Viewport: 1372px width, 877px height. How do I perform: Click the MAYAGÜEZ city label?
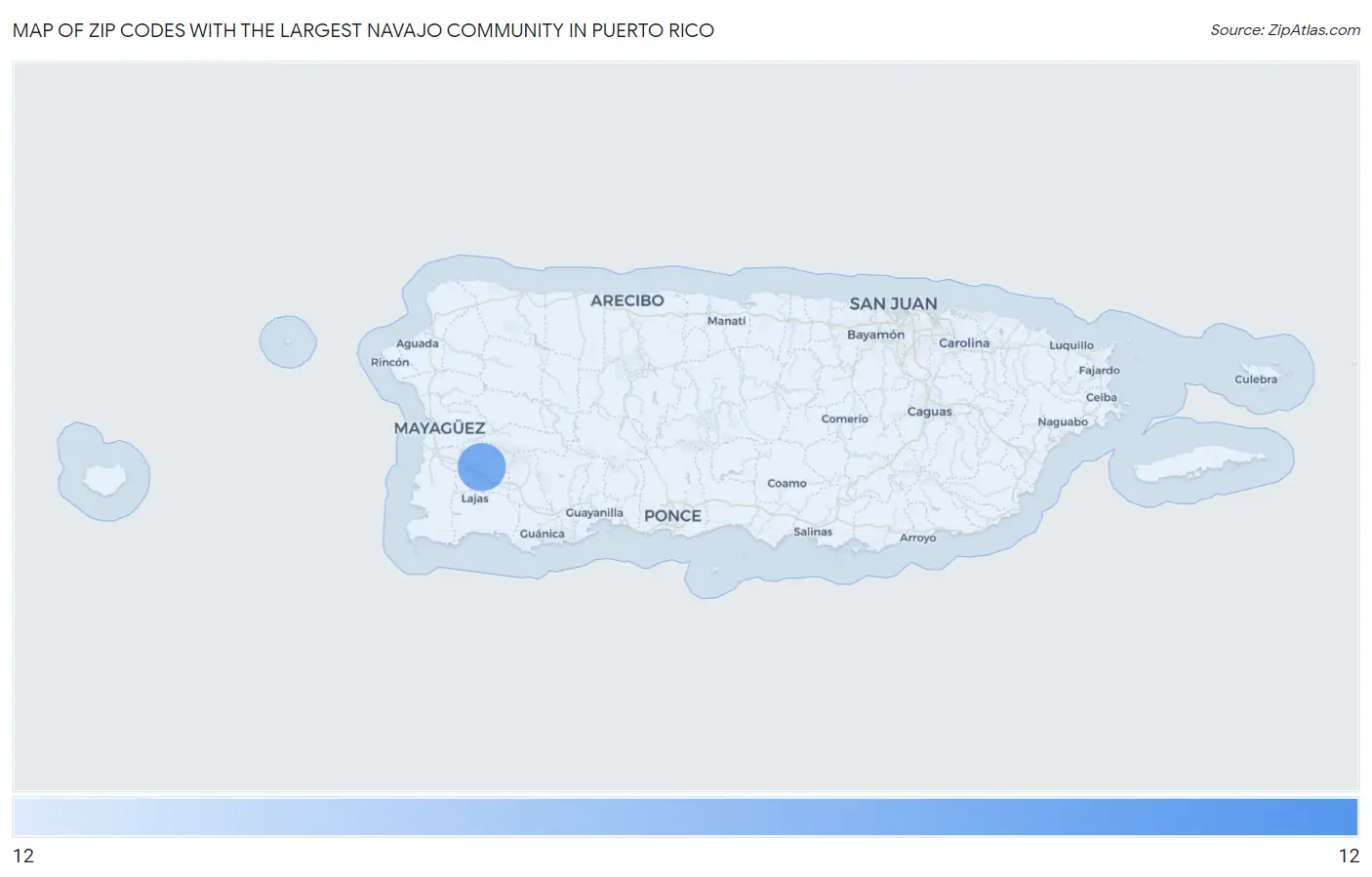[x=439, y=428]
